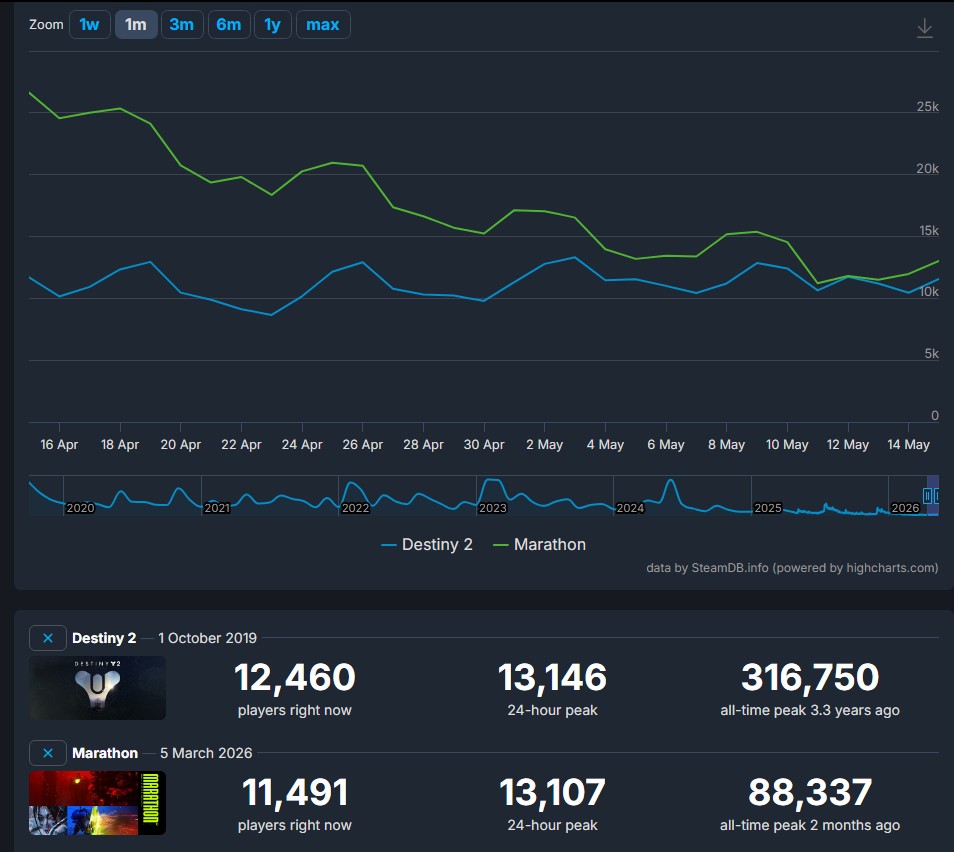Set chart zoom to 1y
The width and height of the screenshot is (954, 852).
click(x=273, y=25)
